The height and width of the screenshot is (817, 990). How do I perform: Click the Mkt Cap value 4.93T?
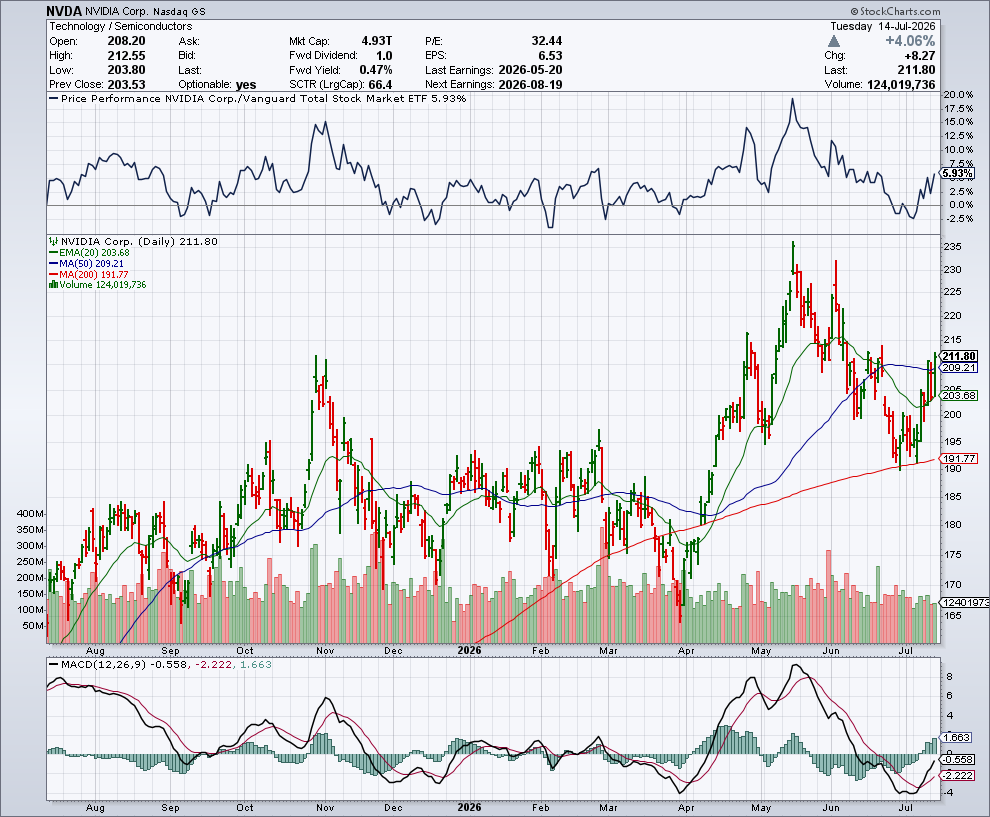[377, 41]
